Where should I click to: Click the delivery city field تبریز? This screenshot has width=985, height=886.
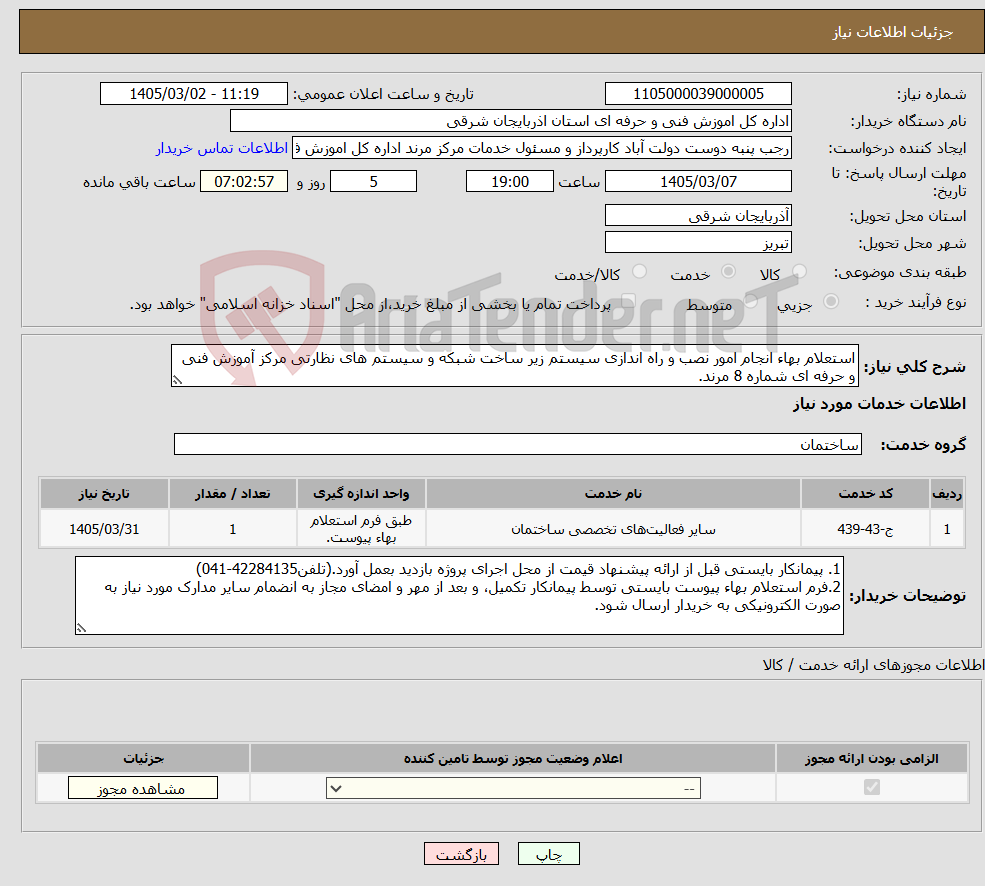point(698,243)
